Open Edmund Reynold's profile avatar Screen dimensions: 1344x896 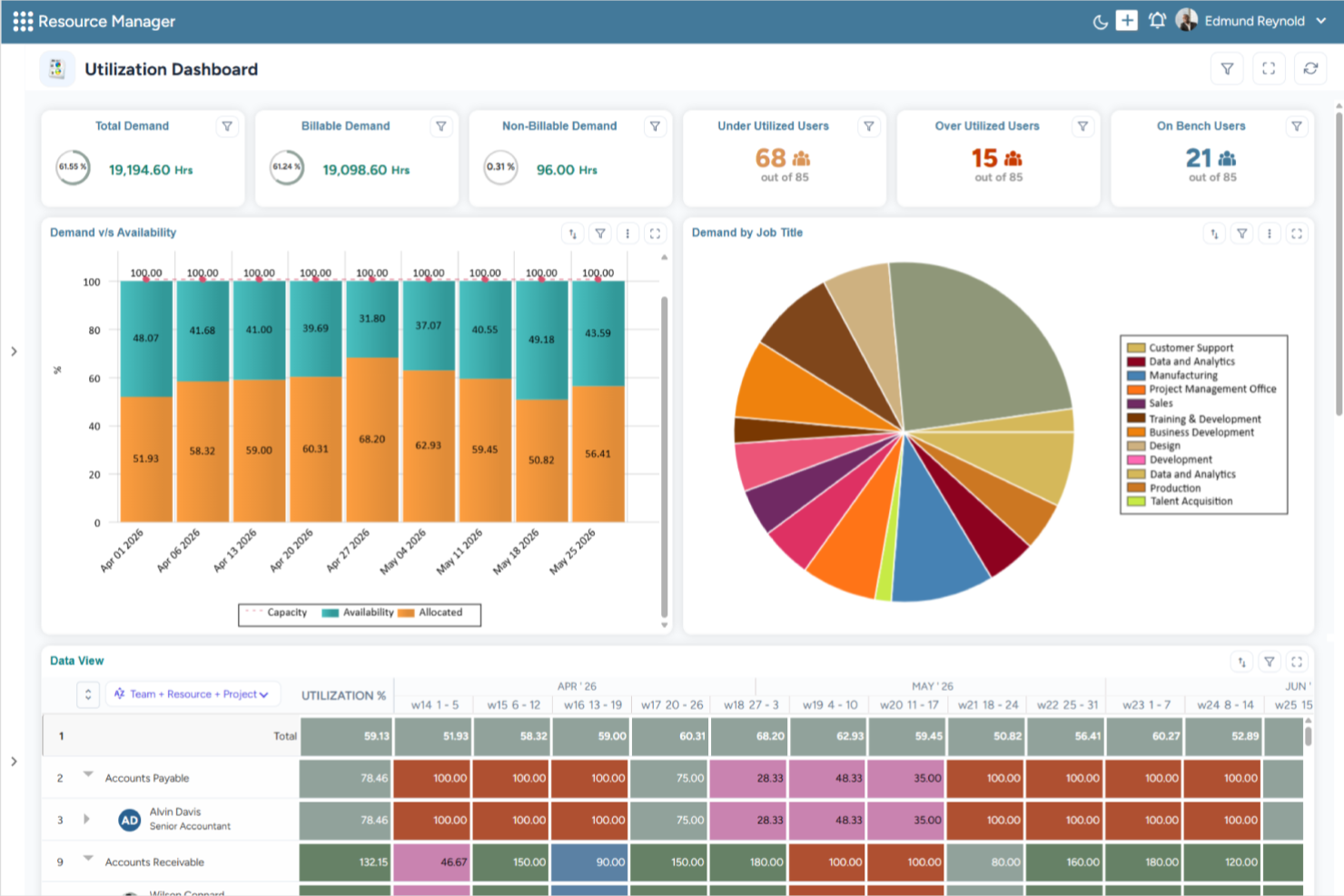(x=1186, y=20)
